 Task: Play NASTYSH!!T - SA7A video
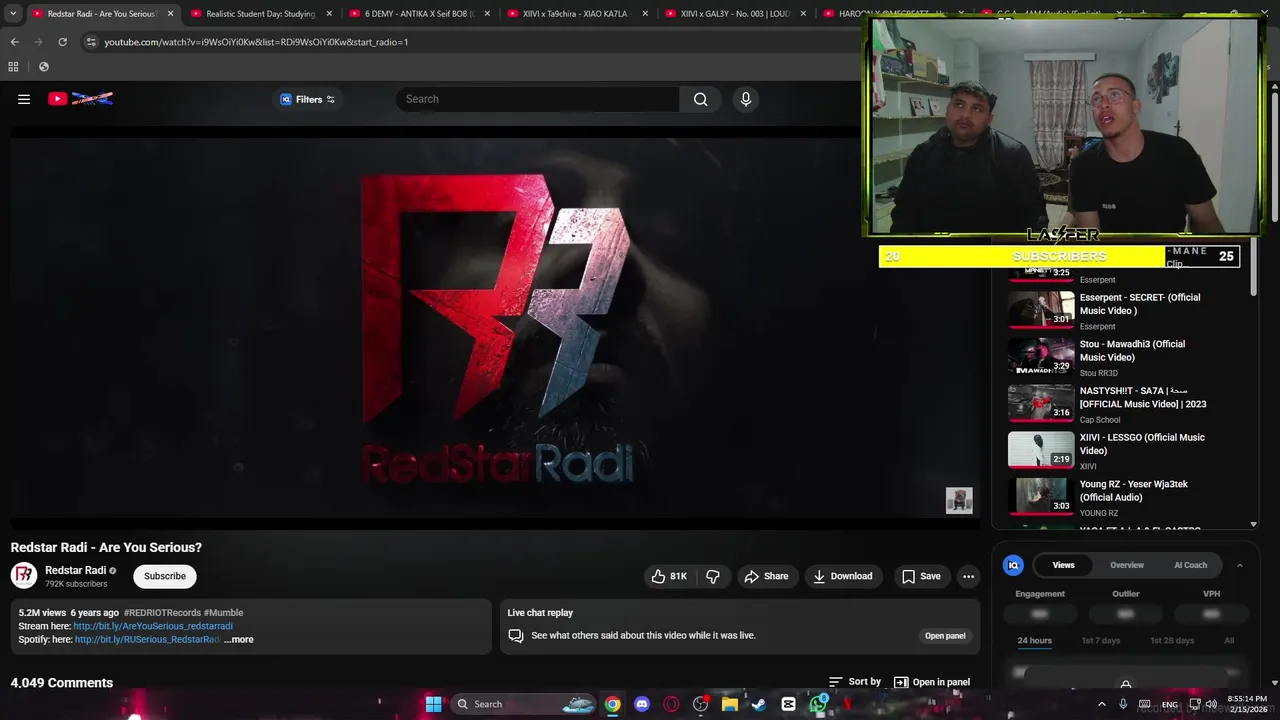(1041, 403)
